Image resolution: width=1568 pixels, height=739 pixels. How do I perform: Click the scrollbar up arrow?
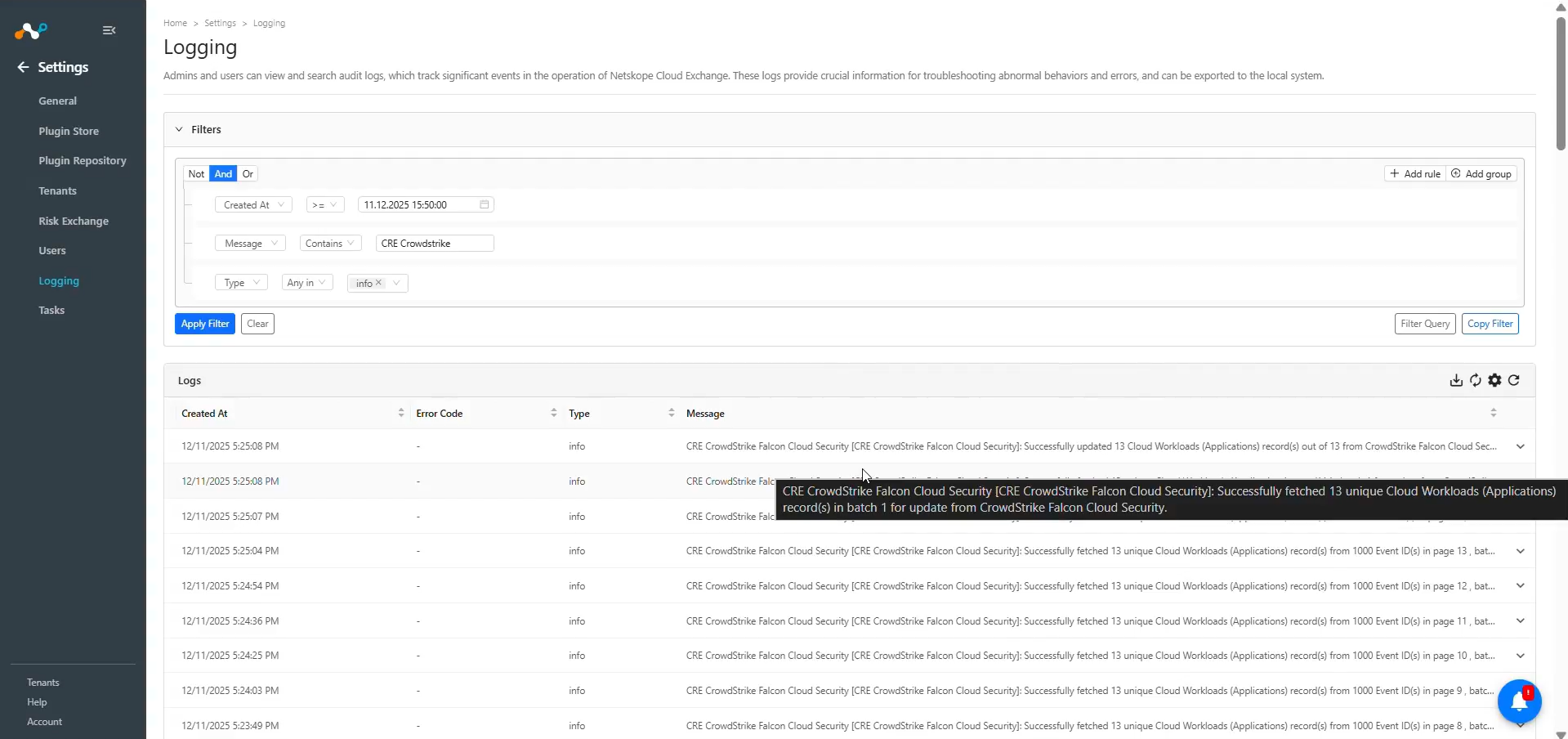pos(1561,7)
